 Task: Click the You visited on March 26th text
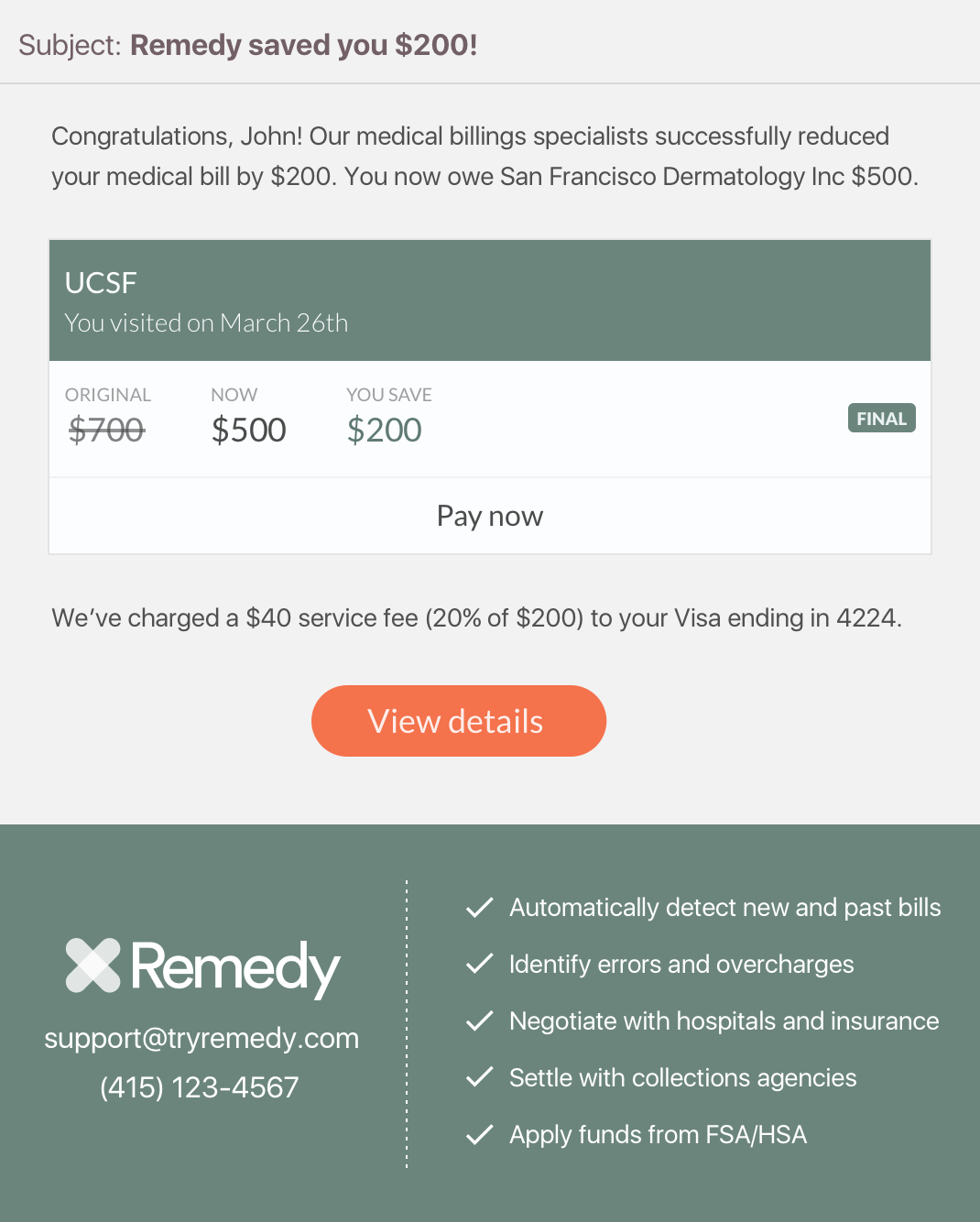(206, 323)
